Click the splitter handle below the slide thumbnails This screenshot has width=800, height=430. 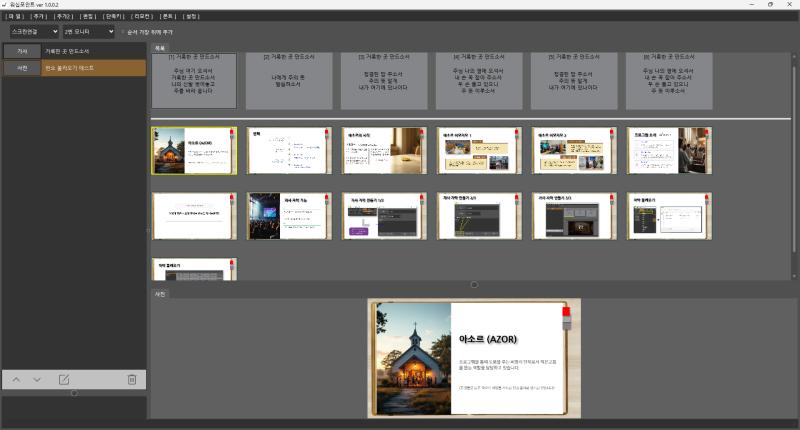(x=474, y=285)
